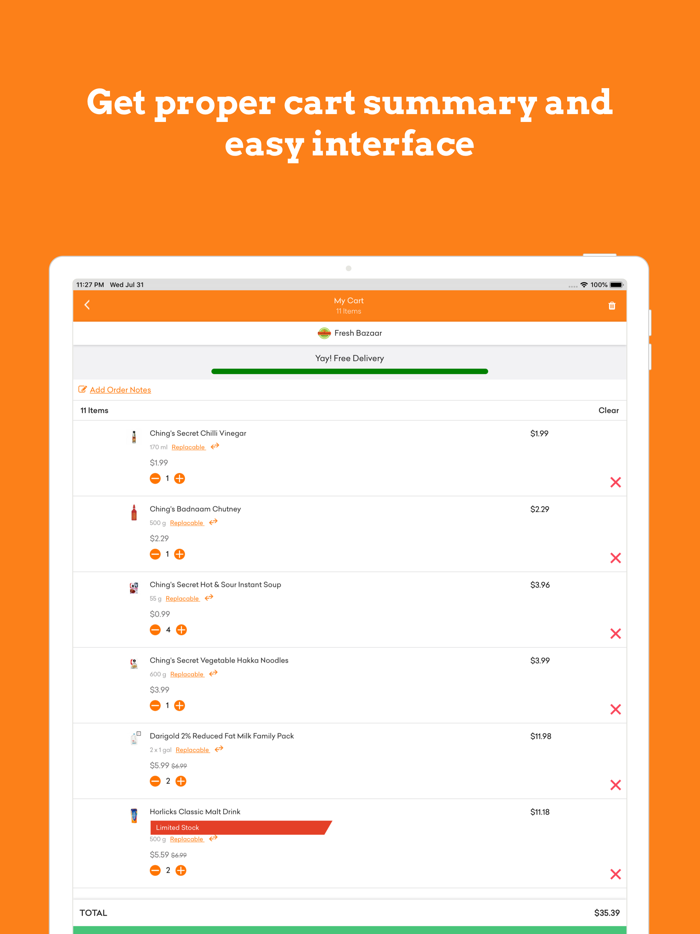This screenshot has height=934, width=700.
Task: Decrease quantity of Ching's Hot & Sour Soup
Action: [x=155, y=630]
